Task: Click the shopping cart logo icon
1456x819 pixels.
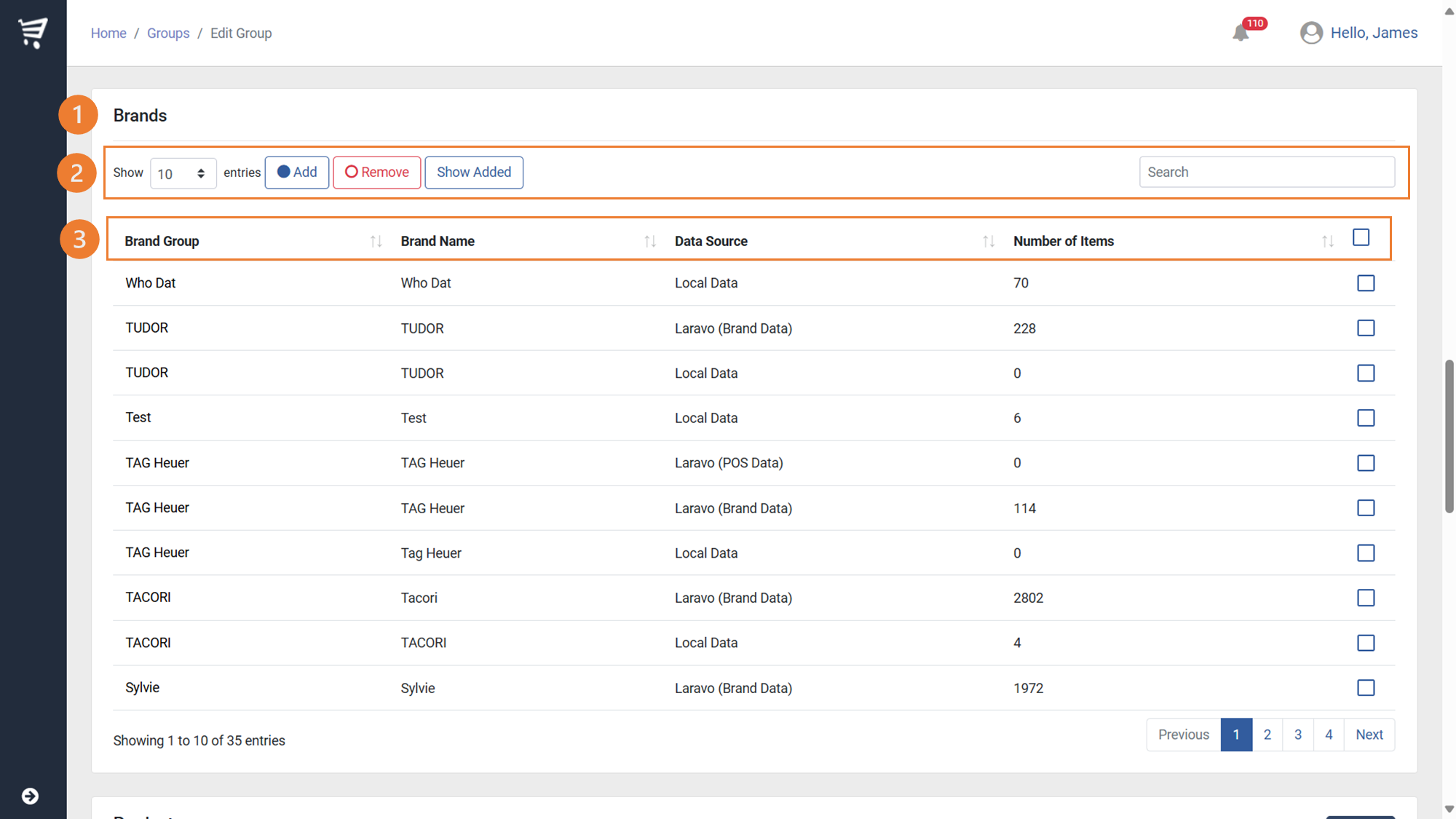Action: [33, 33]
